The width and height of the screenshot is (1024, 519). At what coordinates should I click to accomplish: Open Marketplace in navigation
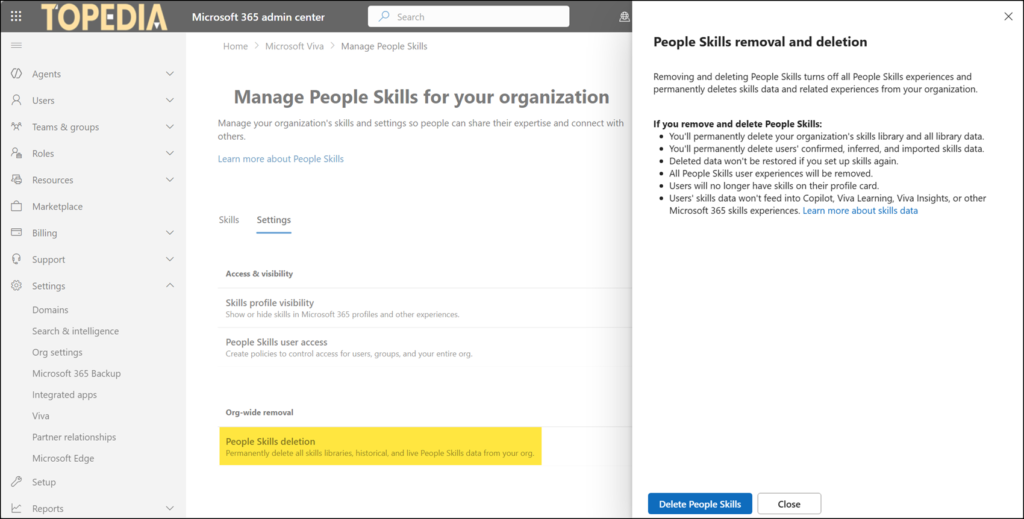57,206
